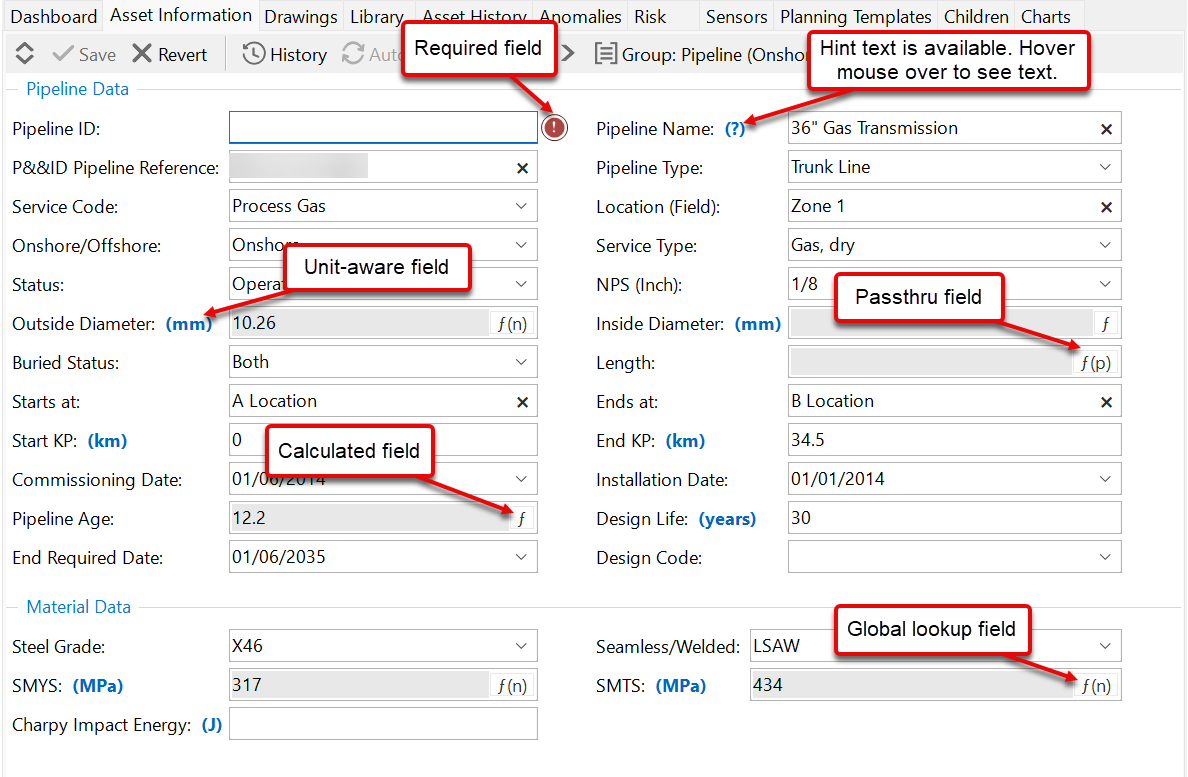Open the End Required Date dropdown

coord(521,557)
